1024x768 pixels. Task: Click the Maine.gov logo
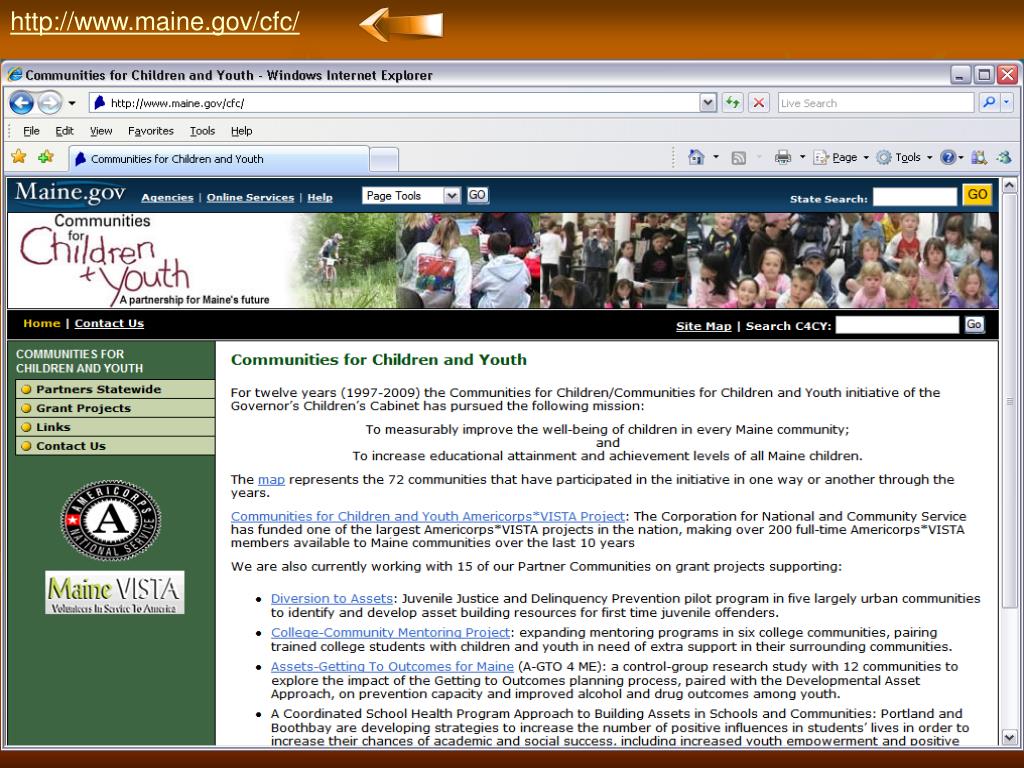tap(70, 193)
